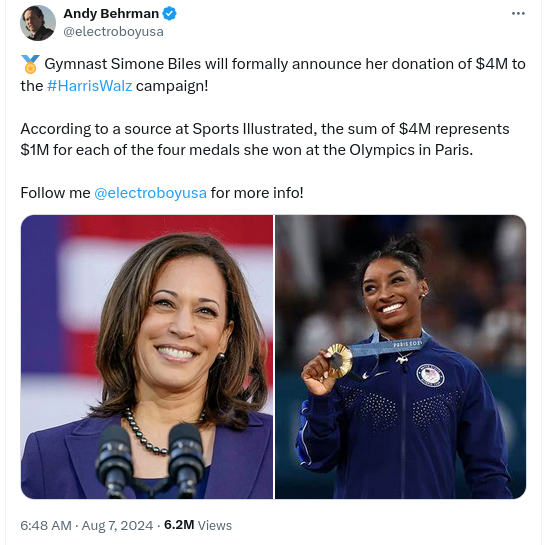Click the blue verified checkmark badge
This screenshot has height=545, width=545.
tap(169, 14)
